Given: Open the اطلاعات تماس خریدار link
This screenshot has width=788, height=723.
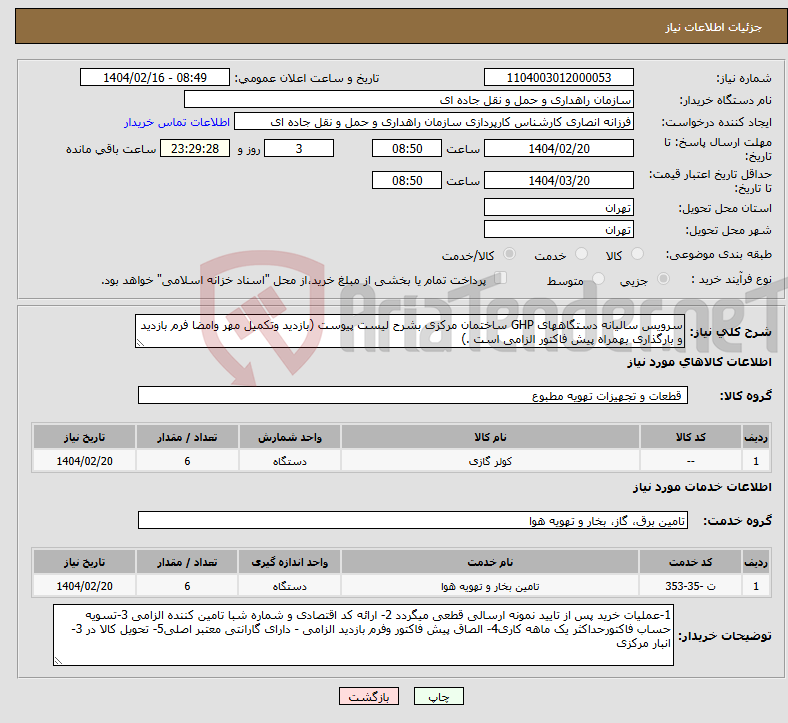Looking at the screenshot, I should tap(177, 122).
